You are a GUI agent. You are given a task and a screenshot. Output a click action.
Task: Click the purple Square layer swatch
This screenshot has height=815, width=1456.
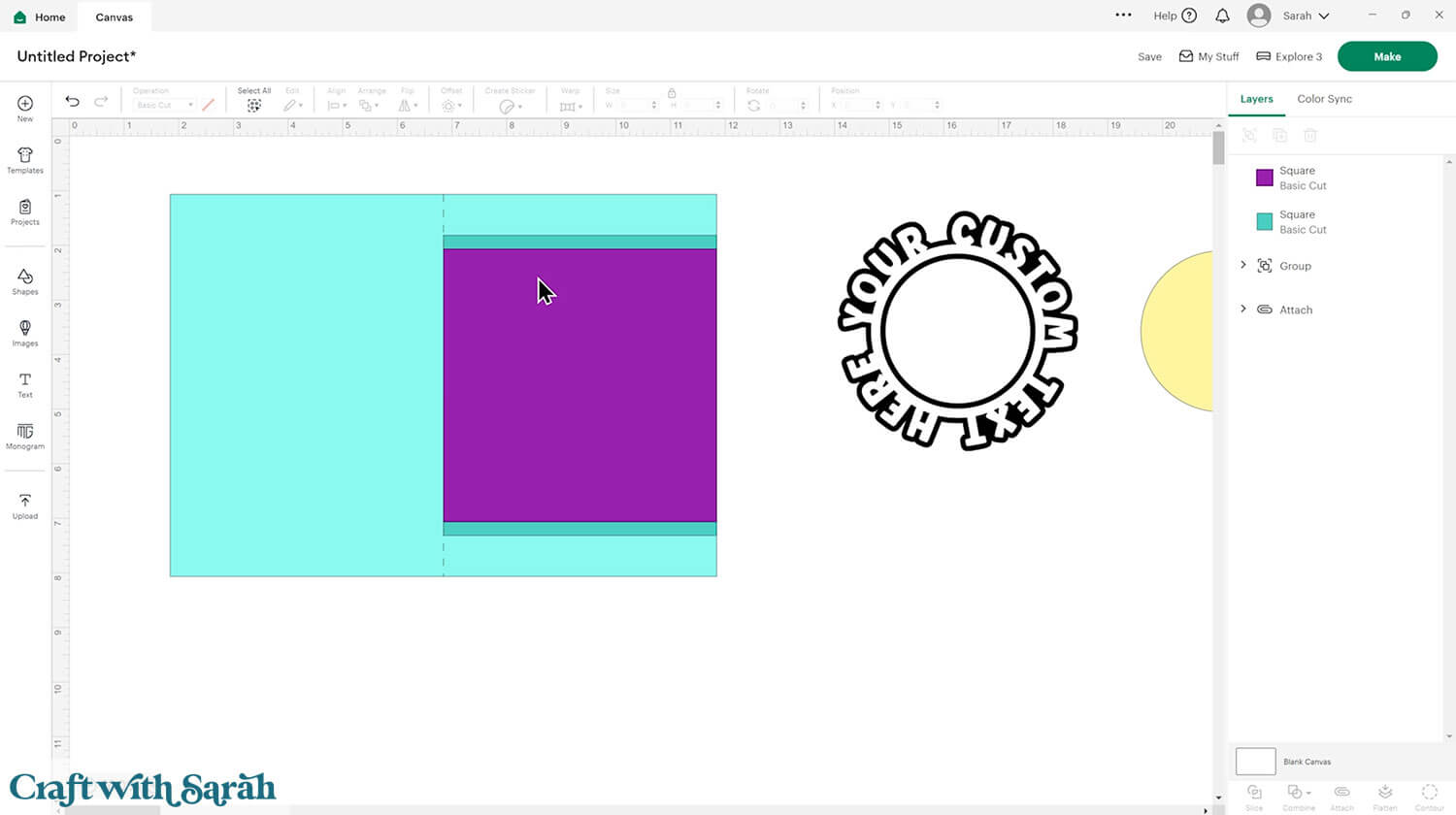point(1264,178)
